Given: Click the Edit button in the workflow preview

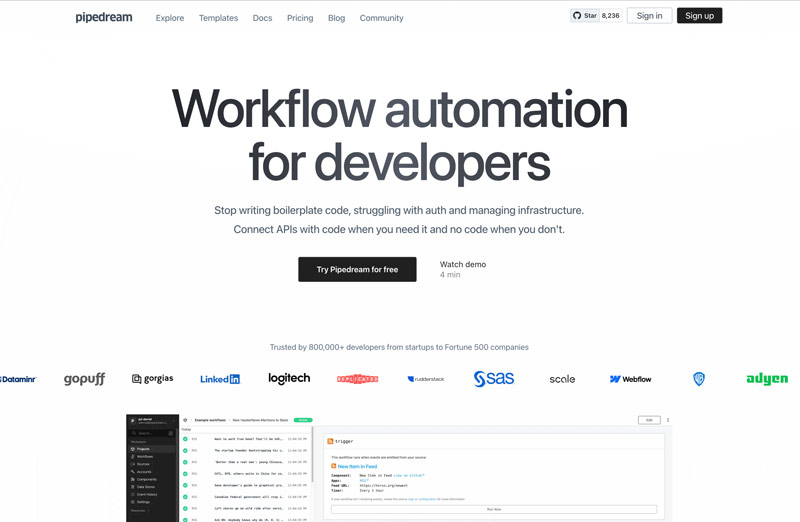Looking at the screenshot, I should tap(649, 420).
